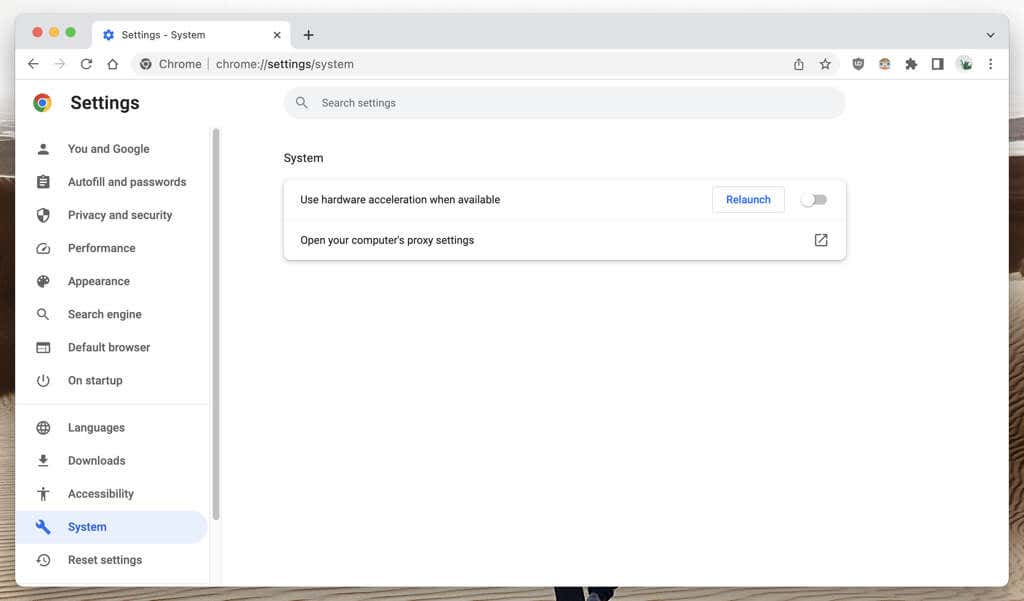The height and width of the screenshot is (601, 1024).
Task: Open the Chrome profile avatar
Action: pyautogui.click(x=965, y=63)
